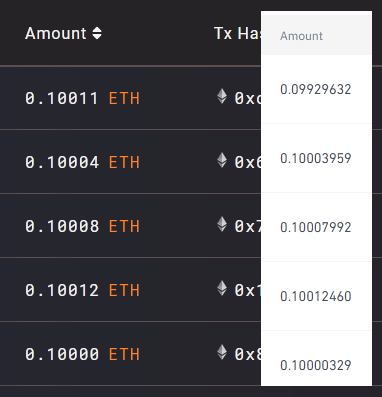
Task: Sort by Amount using the arrows icon
Action: pyautogui.click(x=97, y=33)
